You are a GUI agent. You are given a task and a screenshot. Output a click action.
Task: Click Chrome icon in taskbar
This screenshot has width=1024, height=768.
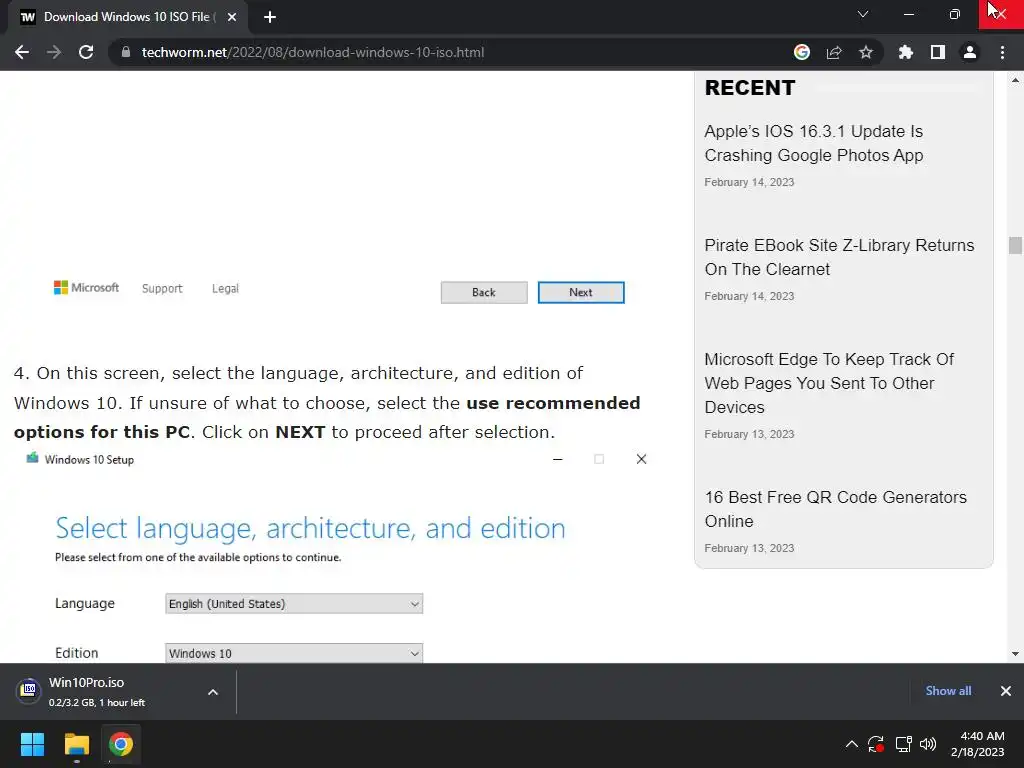click(121, 744)
